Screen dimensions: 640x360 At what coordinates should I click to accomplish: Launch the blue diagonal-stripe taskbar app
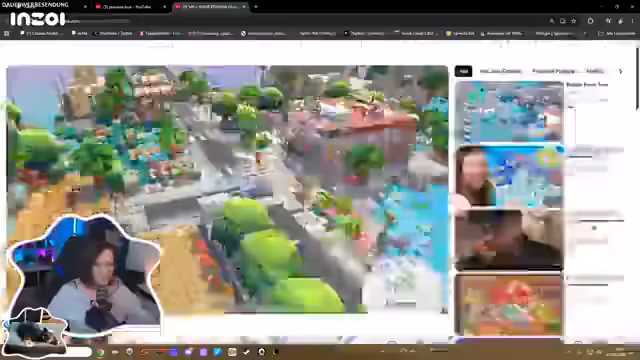click(218, 352)
